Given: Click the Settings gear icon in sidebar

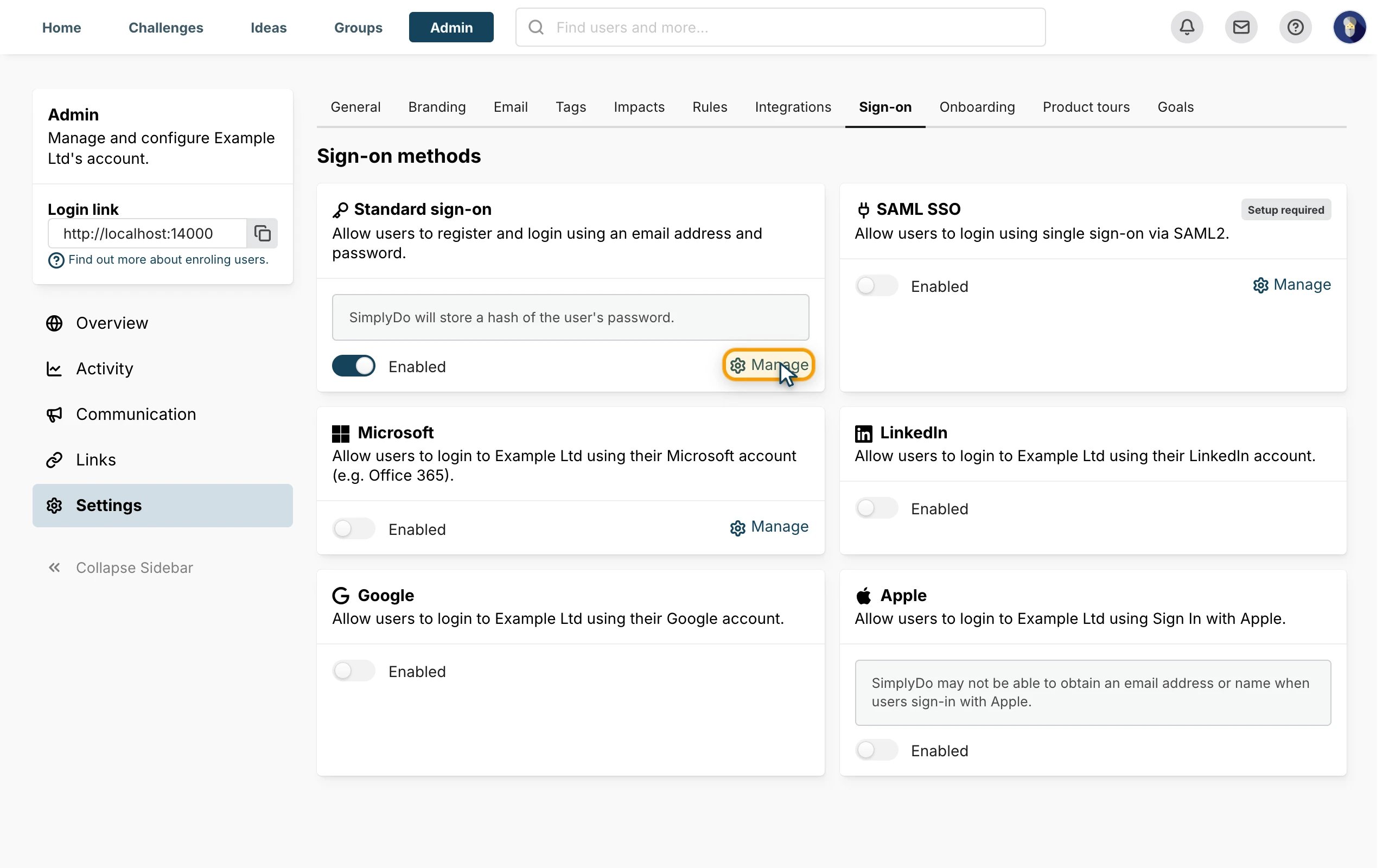Looking at the screenshot, I should (54, 505).
